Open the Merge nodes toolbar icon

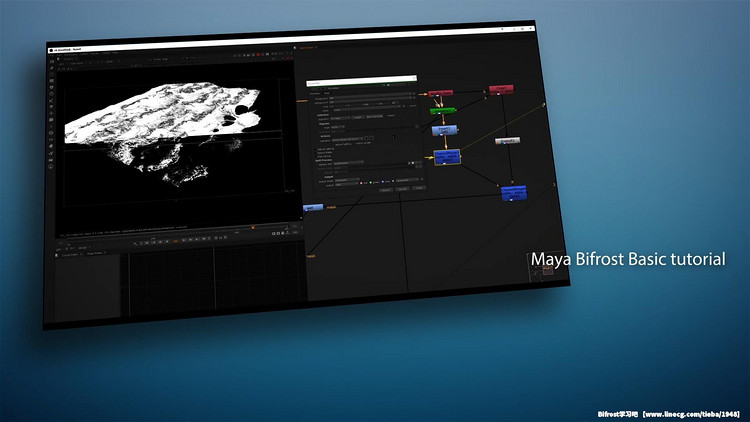click(51, 106)
